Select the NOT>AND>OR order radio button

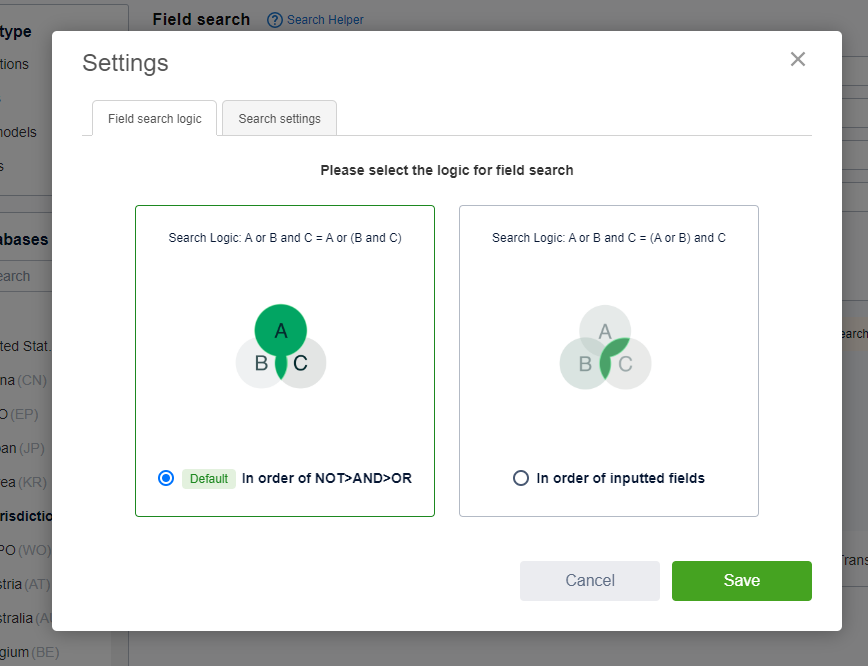click(166, 478)
